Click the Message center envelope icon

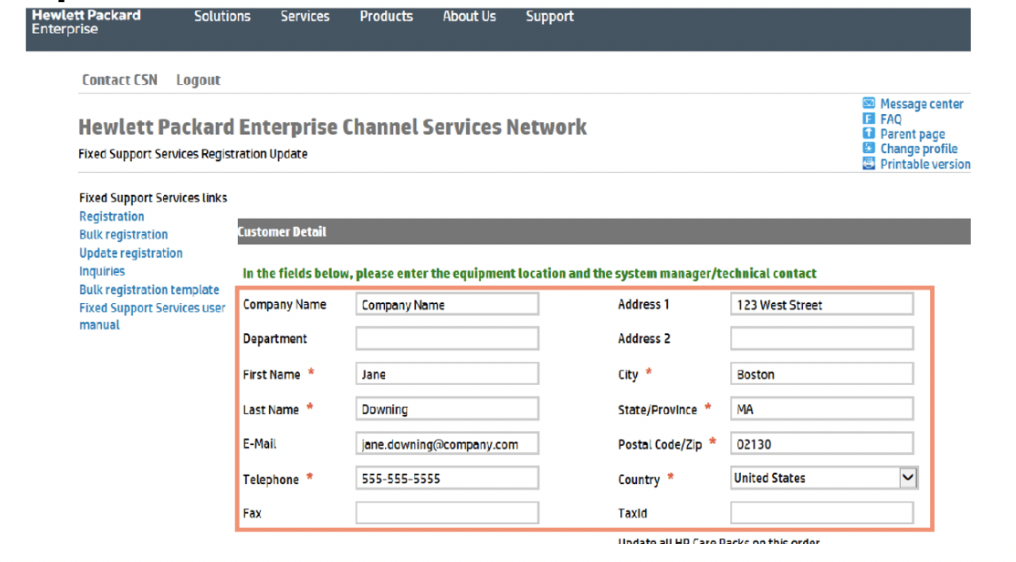(868, 103)
